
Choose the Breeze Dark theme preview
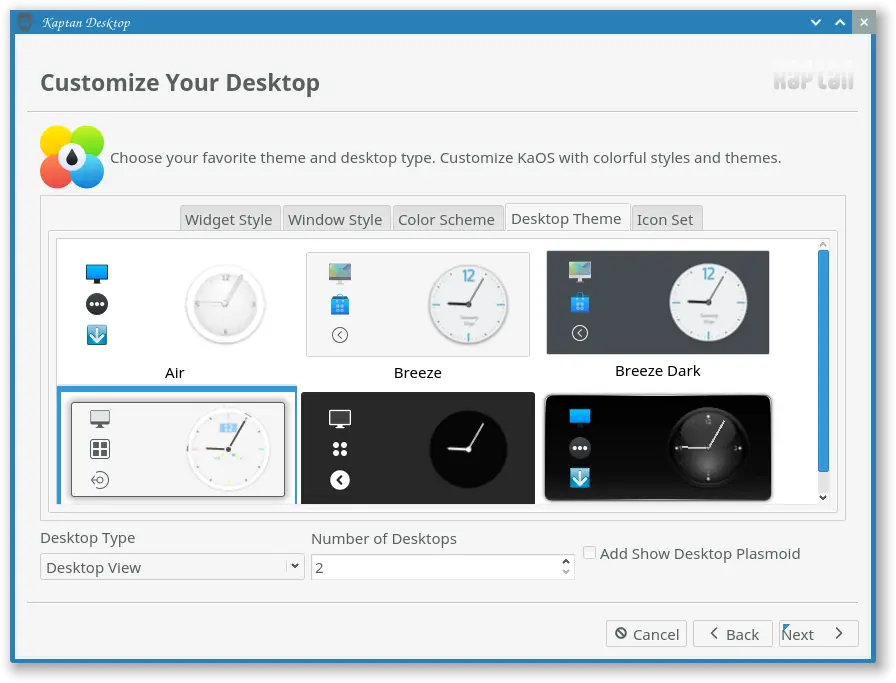[x=658, y=302]
